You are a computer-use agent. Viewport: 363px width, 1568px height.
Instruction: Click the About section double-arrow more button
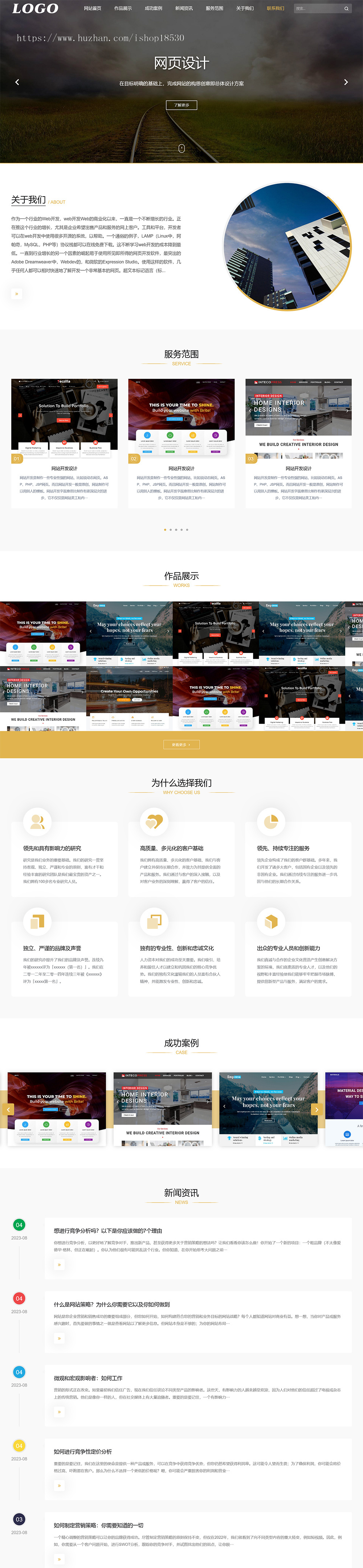click(x=16, y=294)
